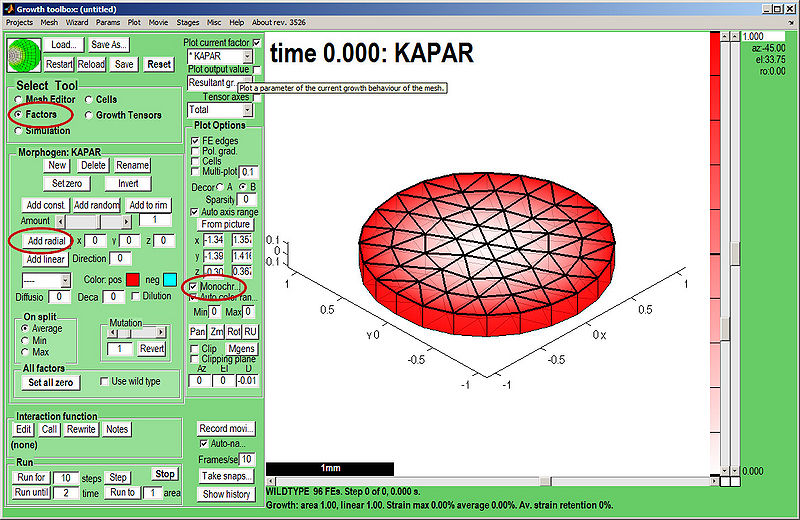Screen dimensions: 800x520
Task: Toggle the FE edges checkbox
Action: pos(195,142)
